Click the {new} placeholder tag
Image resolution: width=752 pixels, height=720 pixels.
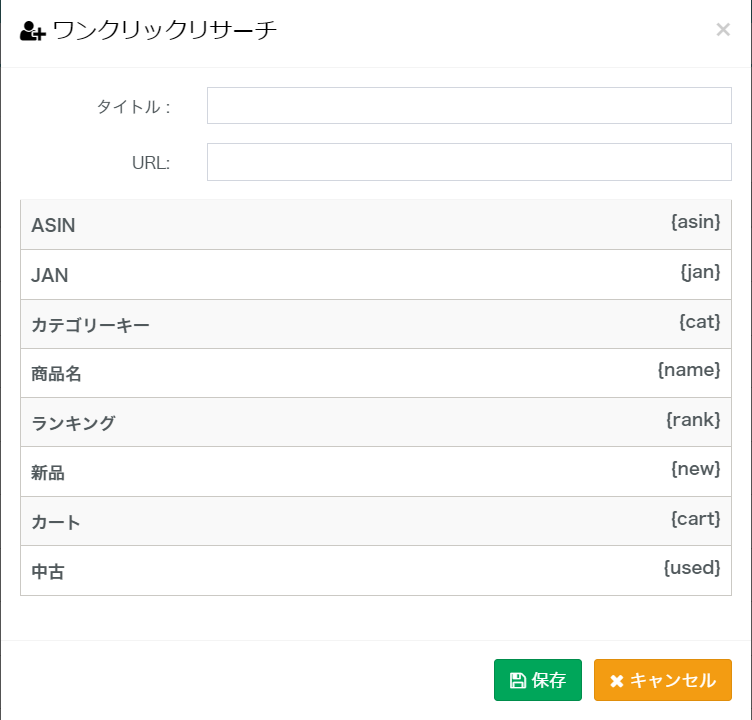[x=695, y=468]
